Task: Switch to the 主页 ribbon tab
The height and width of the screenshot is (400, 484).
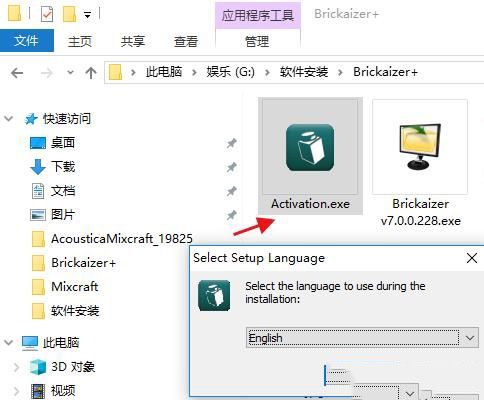Action: click(80, 41)
